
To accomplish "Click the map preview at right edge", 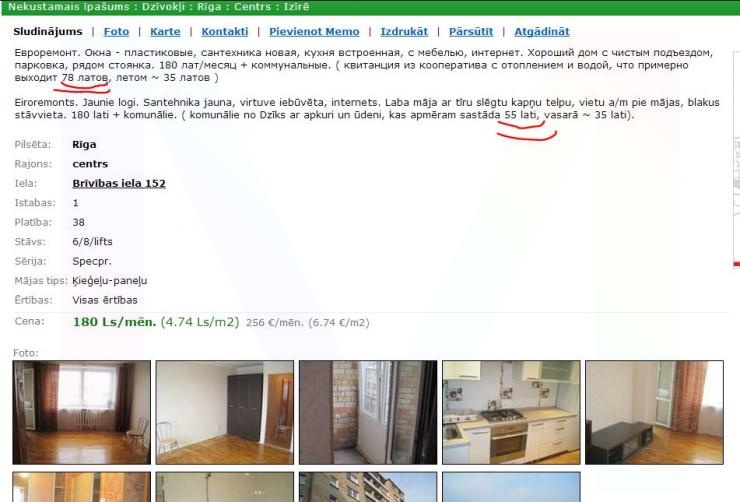I will pos(736,158).
